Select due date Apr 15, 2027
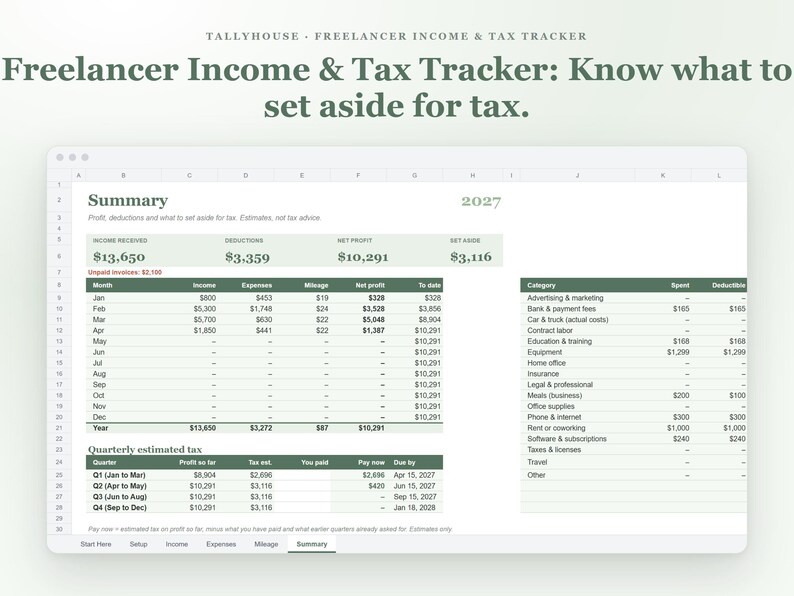 (x=414, y=475)
